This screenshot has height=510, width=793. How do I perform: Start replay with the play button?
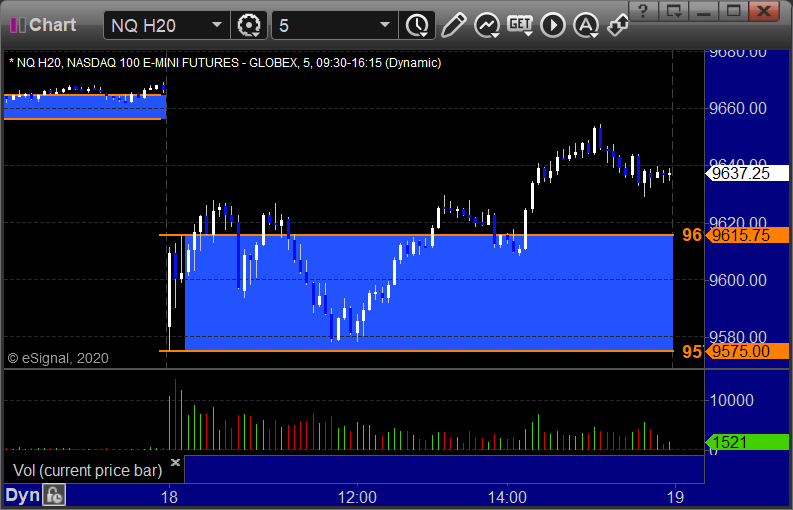click(553, 25)
